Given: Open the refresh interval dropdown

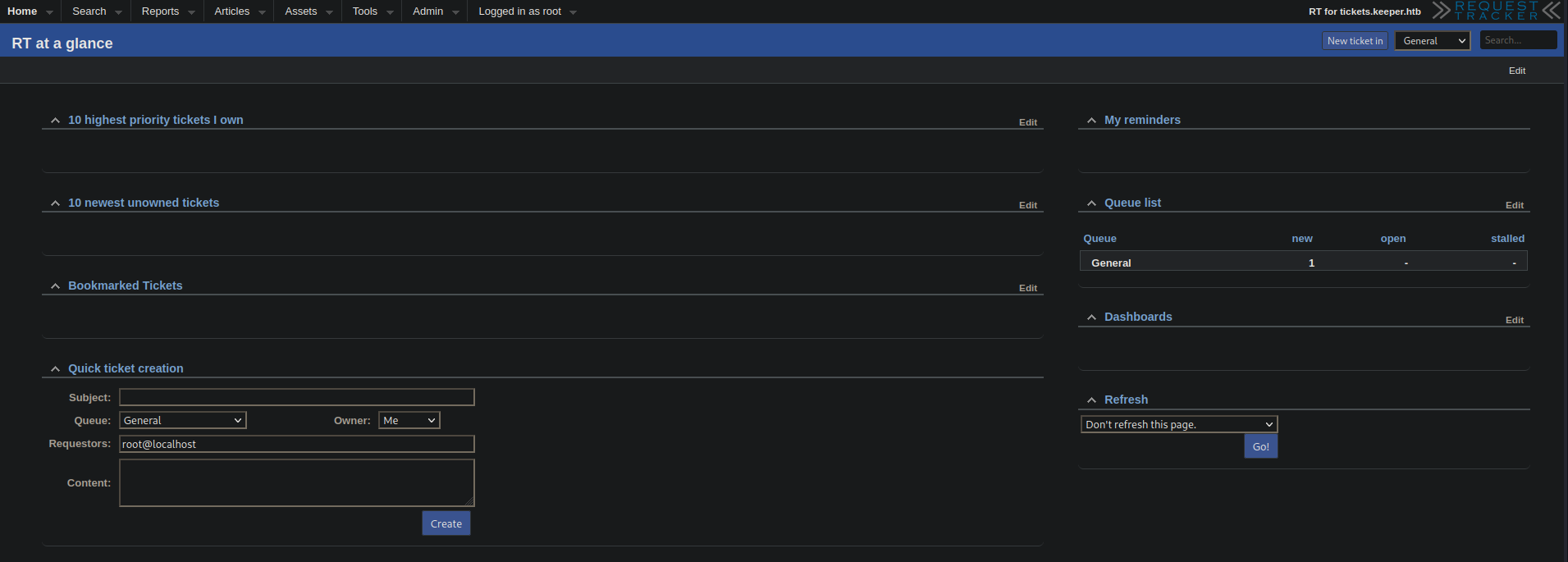Looking at the screenshot, I should click(x=1178, y=424).
